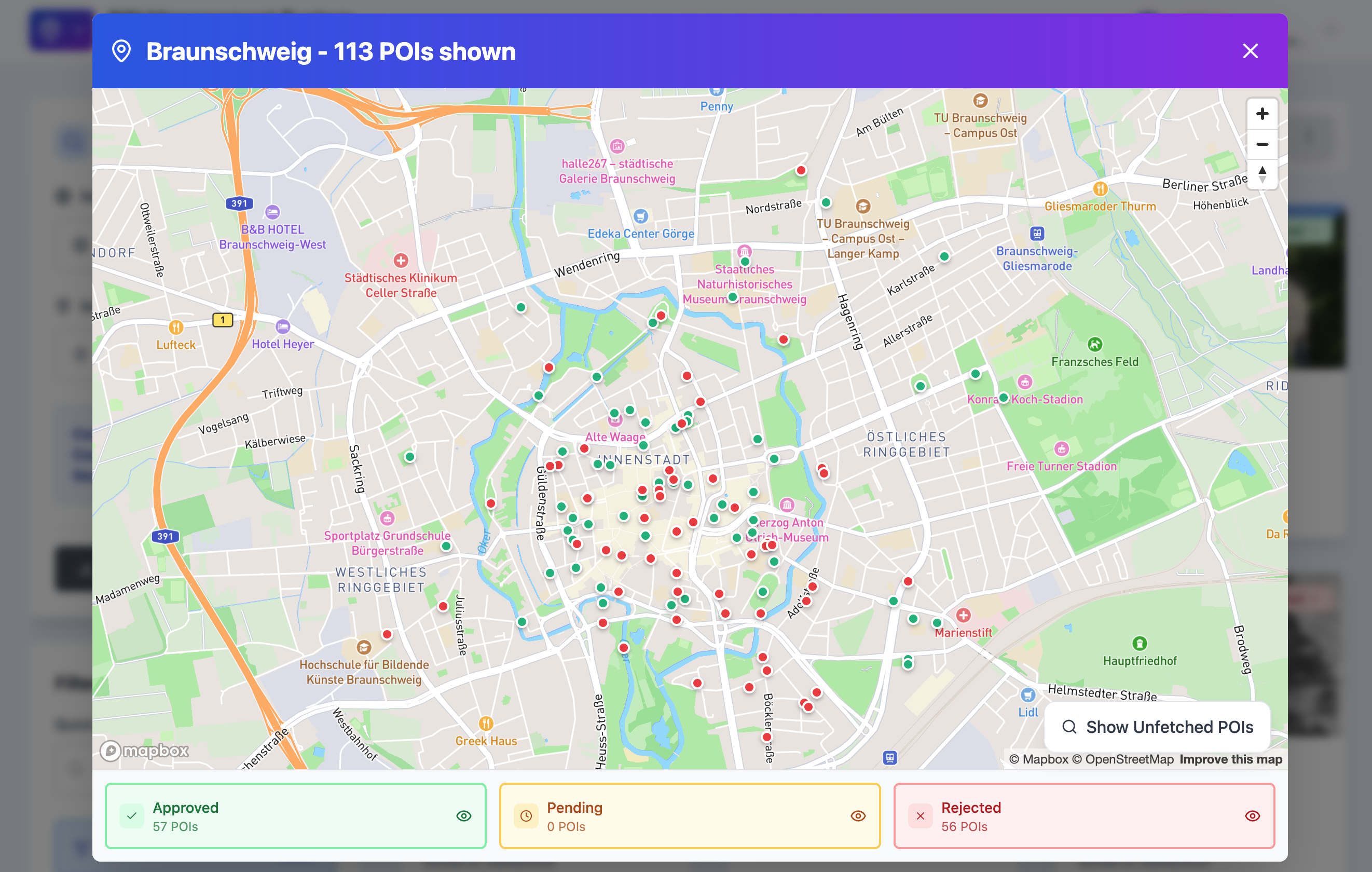Click the map zoom in plus button
This screenshot has width=1372, height=872.
point(1262,114)
